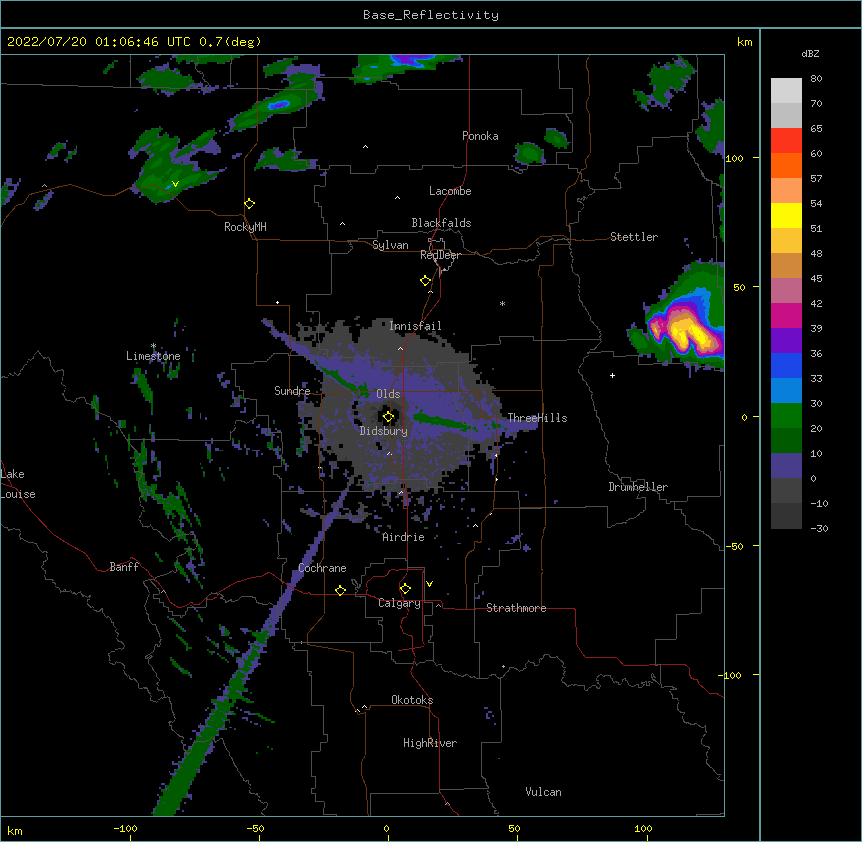Viewport: 862px width, 842px height.
Task: Click the white asterisk marker east of Innisfail
Action: [x=502, y=303]
